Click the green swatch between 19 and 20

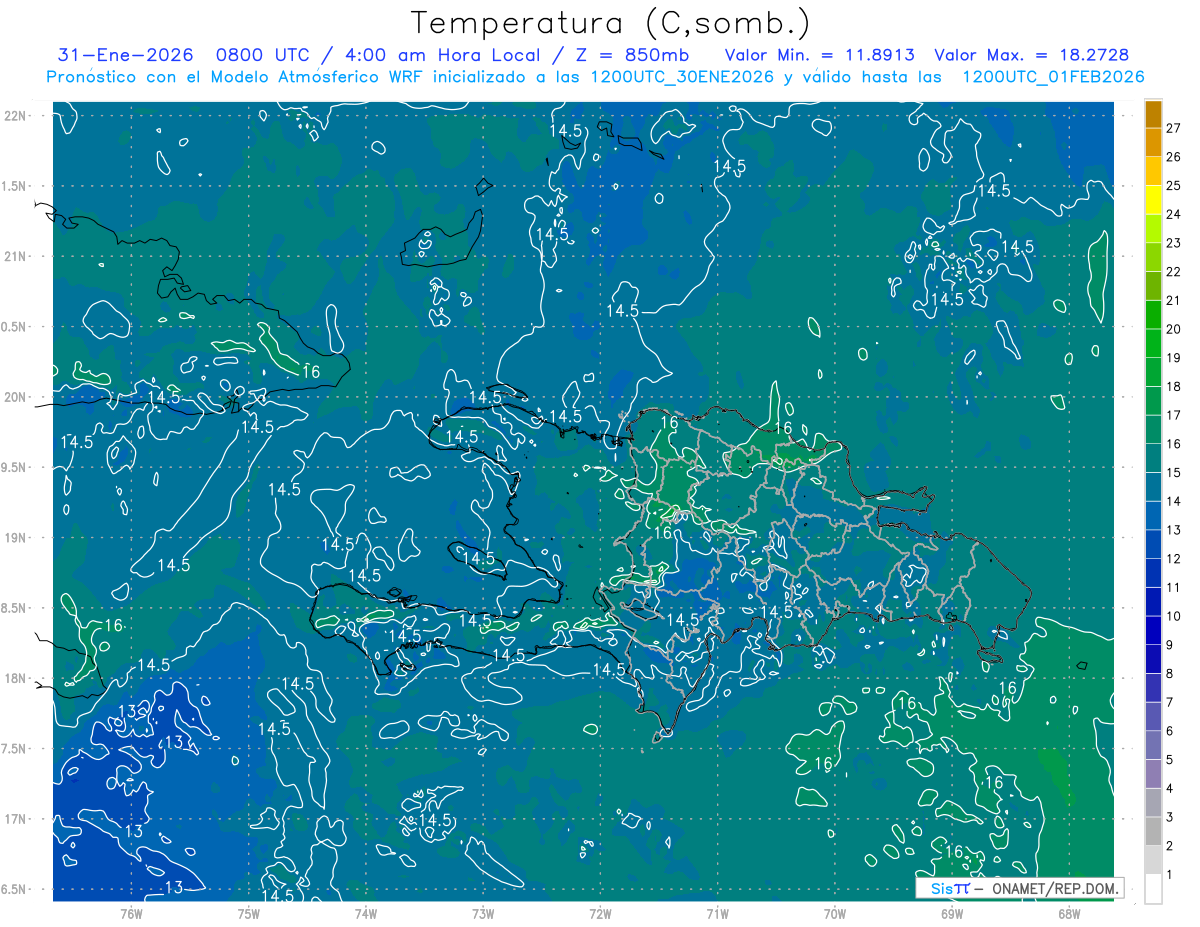(1153, 343)
